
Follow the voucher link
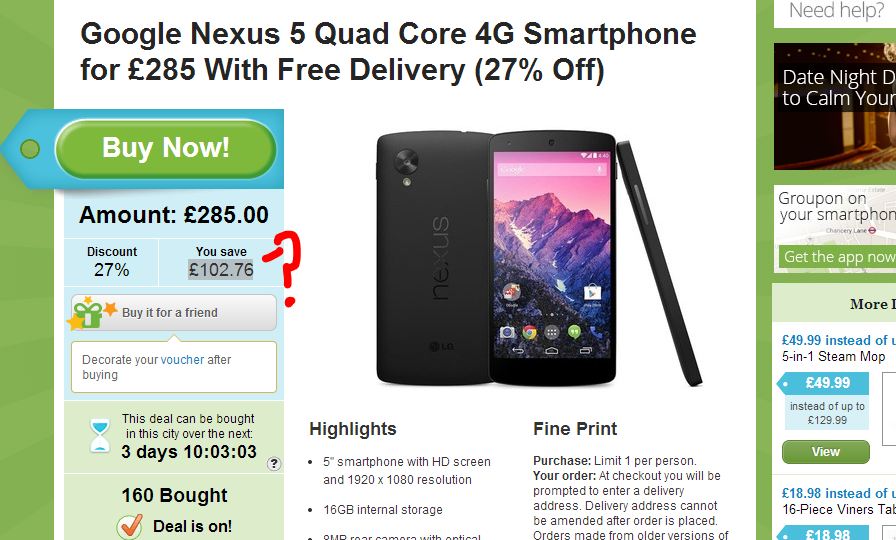point(182,359)
